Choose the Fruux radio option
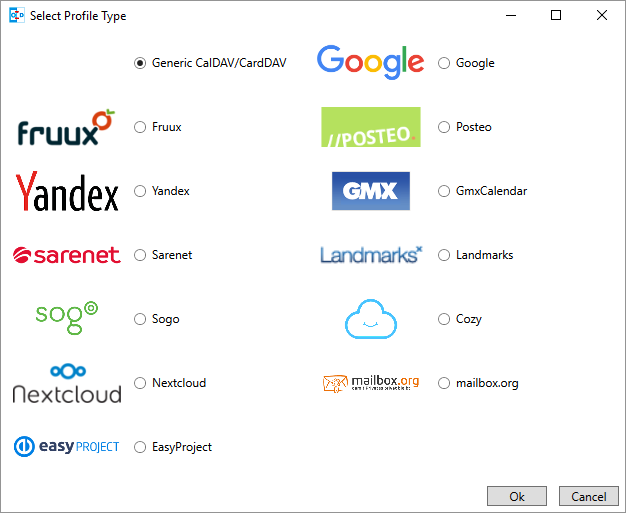626x513 pixels. [140, 127]
